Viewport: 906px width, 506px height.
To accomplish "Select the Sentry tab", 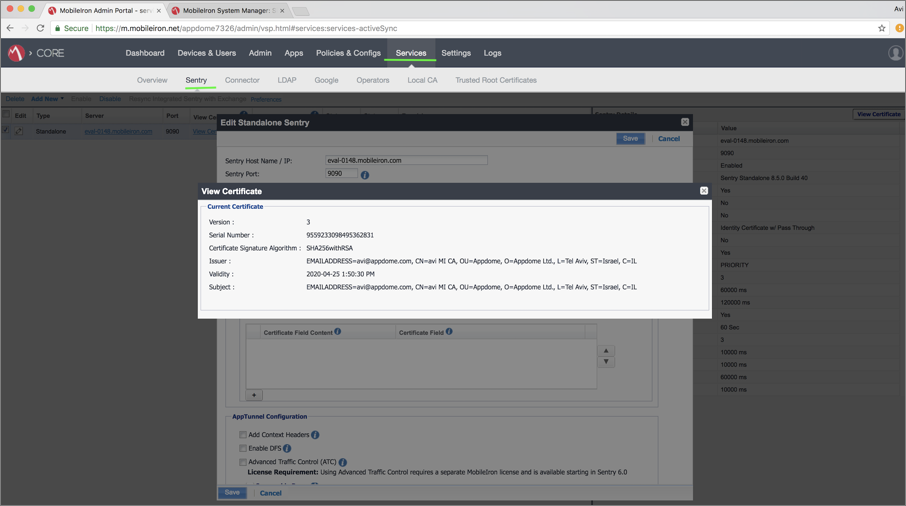I will point(196,80).
